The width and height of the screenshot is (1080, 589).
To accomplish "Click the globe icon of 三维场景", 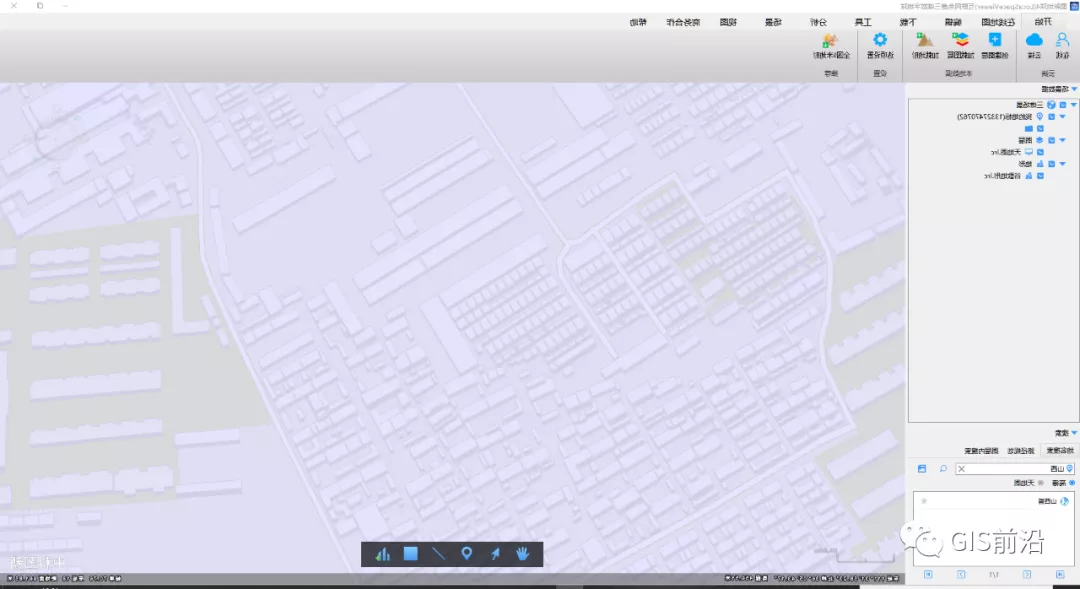I will pyautogui.click(x=1052, y=105).
